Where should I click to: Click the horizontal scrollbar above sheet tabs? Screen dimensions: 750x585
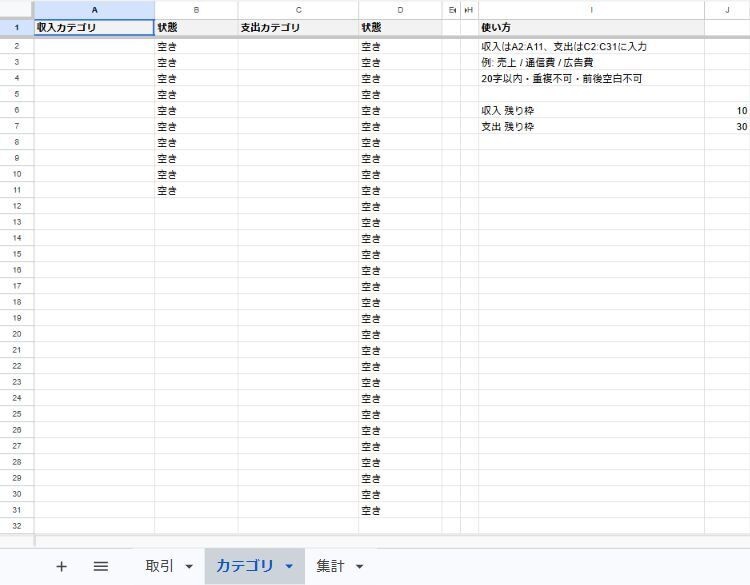392,541
